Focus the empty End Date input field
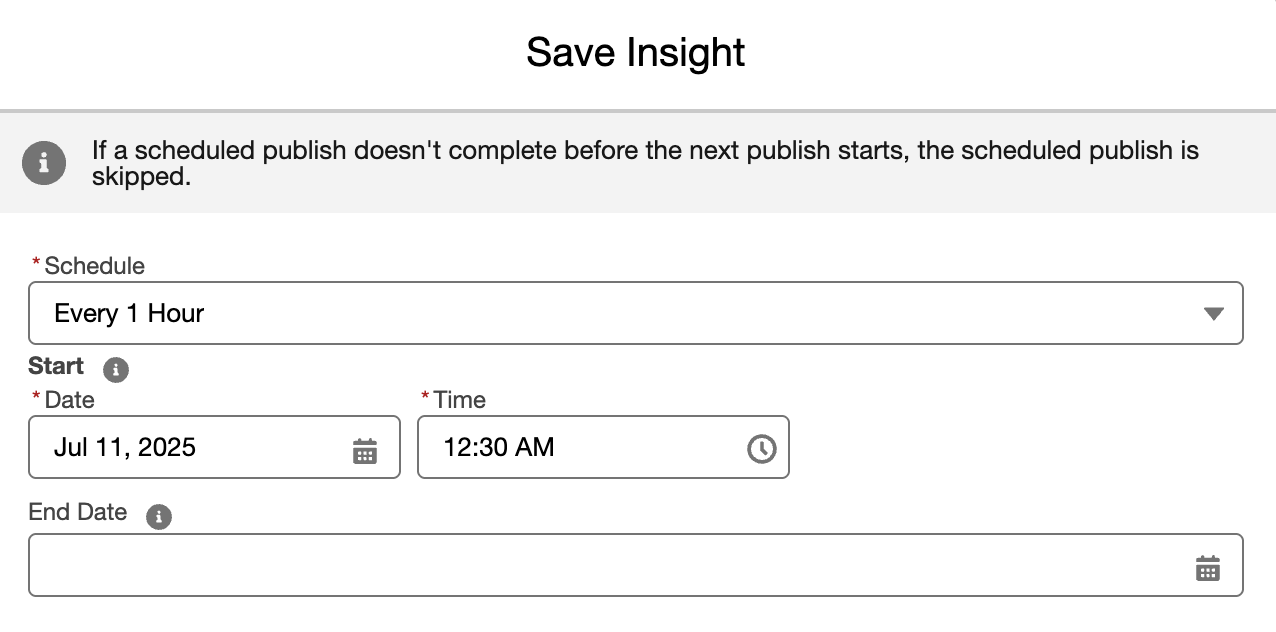Screen dimensions: 1276x632 [x=600, y=566]
